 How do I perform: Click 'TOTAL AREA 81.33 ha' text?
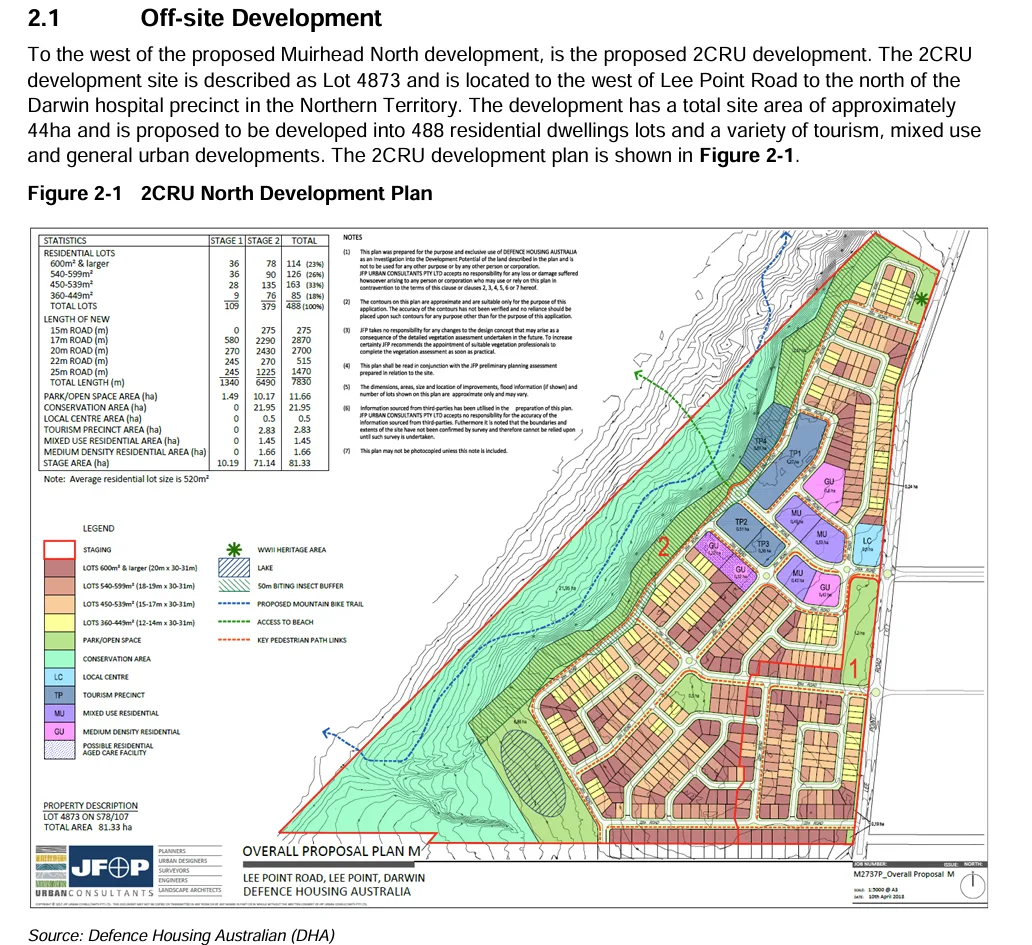88,827
